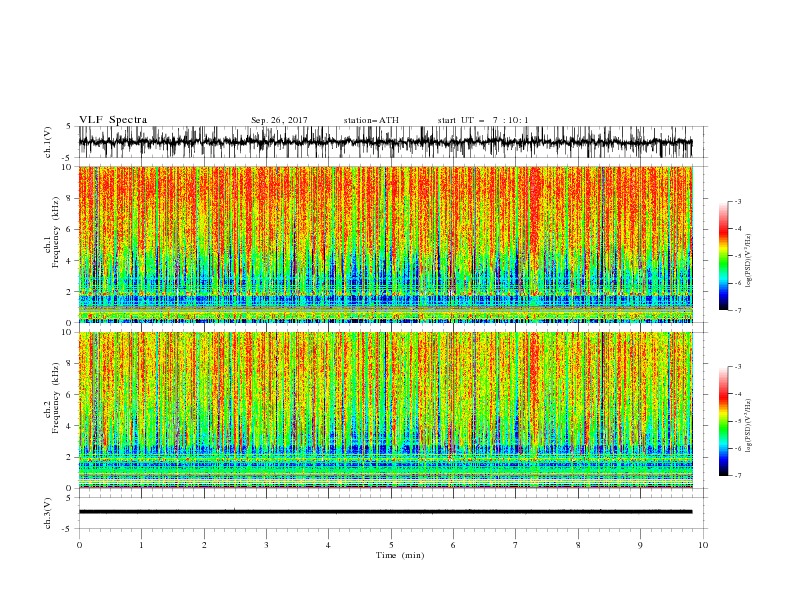Image resolution: width=792 pixels, height=612 pixels.
Task: Click inside the ch.1 spectrogram panel
Action: click(x=385, y=244)
